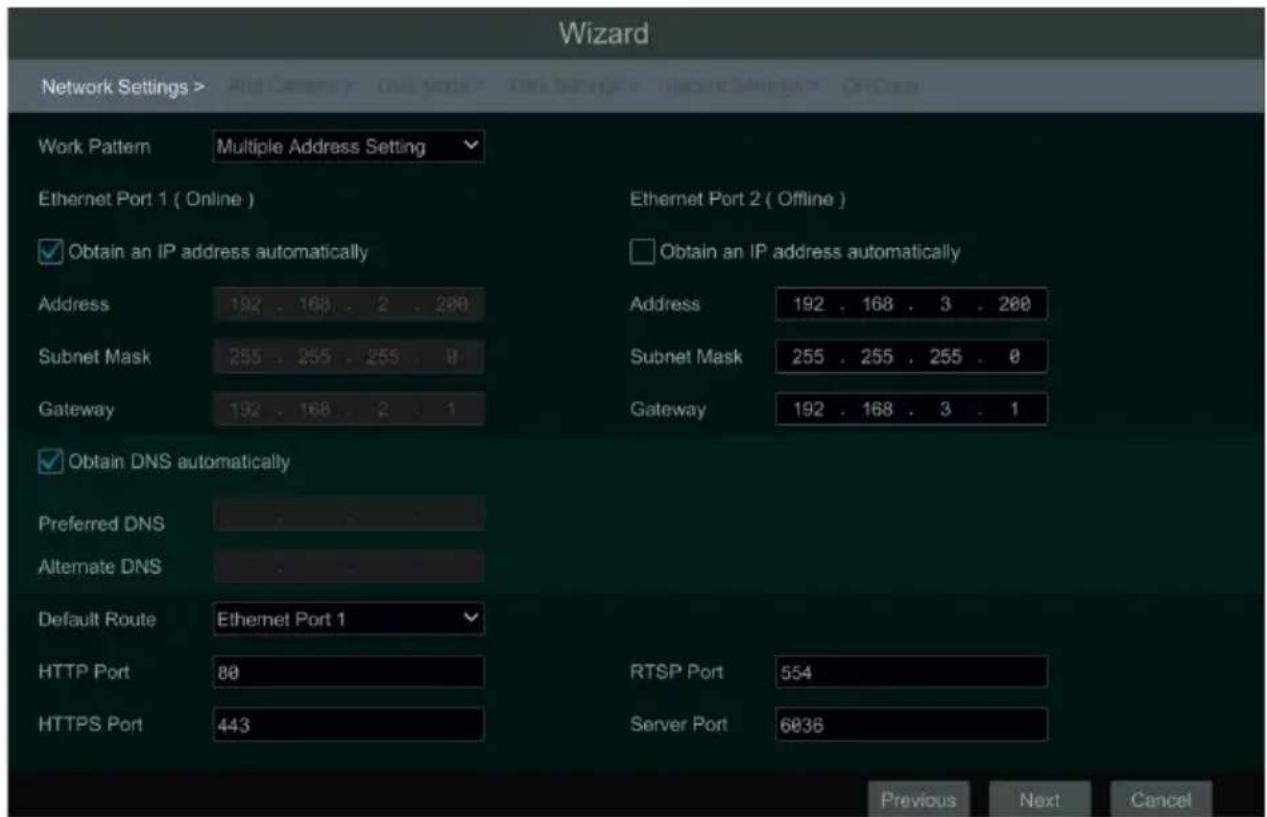Toggle Obtain DNS automatically checkbox
This screenshot has height=817, width=1267.
52,461
